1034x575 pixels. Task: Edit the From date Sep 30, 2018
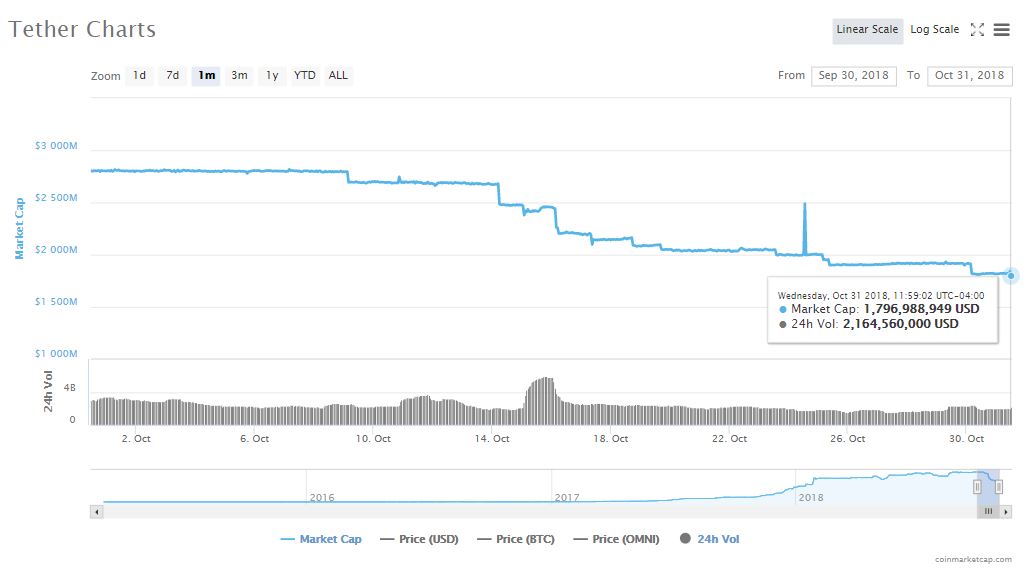click(x=853, y=75)
